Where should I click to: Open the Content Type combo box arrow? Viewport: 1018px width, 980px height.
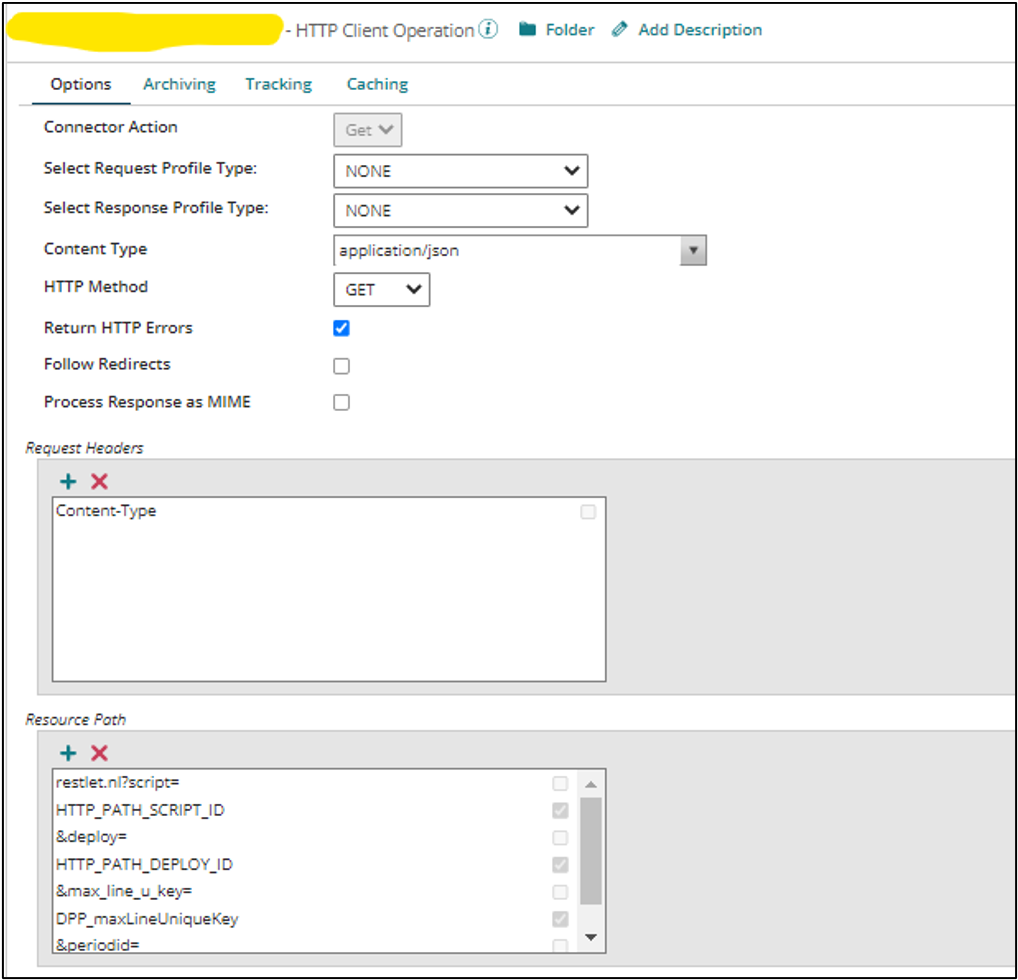[693, 251]
